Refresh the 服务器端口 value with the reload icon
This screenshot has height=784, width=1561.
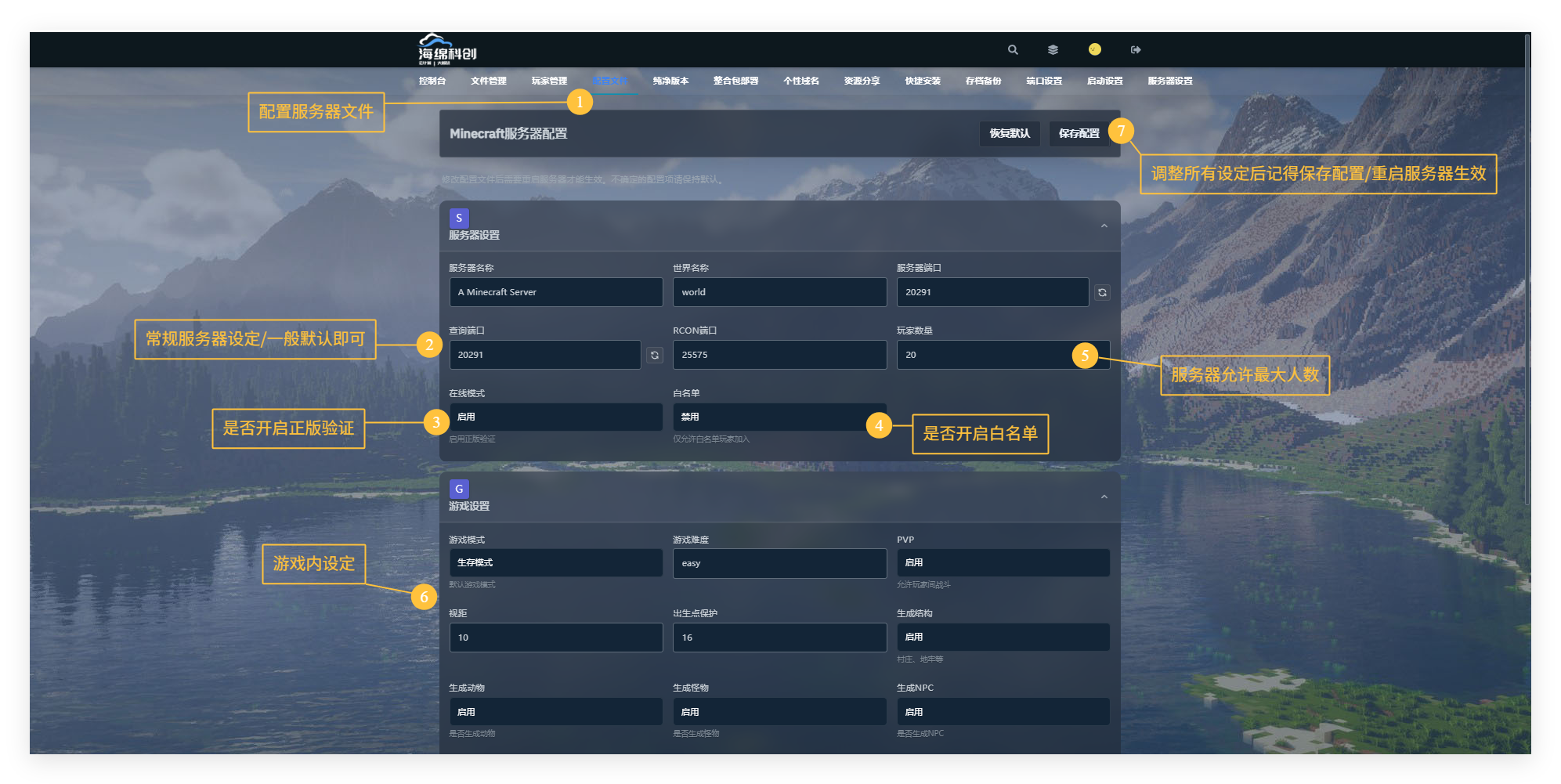1102,292
